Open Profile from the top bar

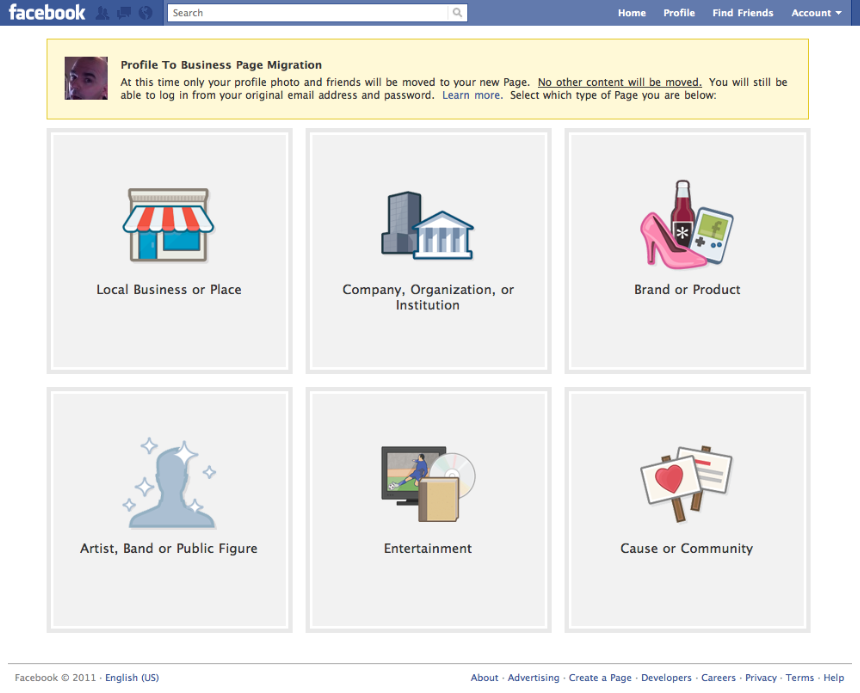click(679, 13)
